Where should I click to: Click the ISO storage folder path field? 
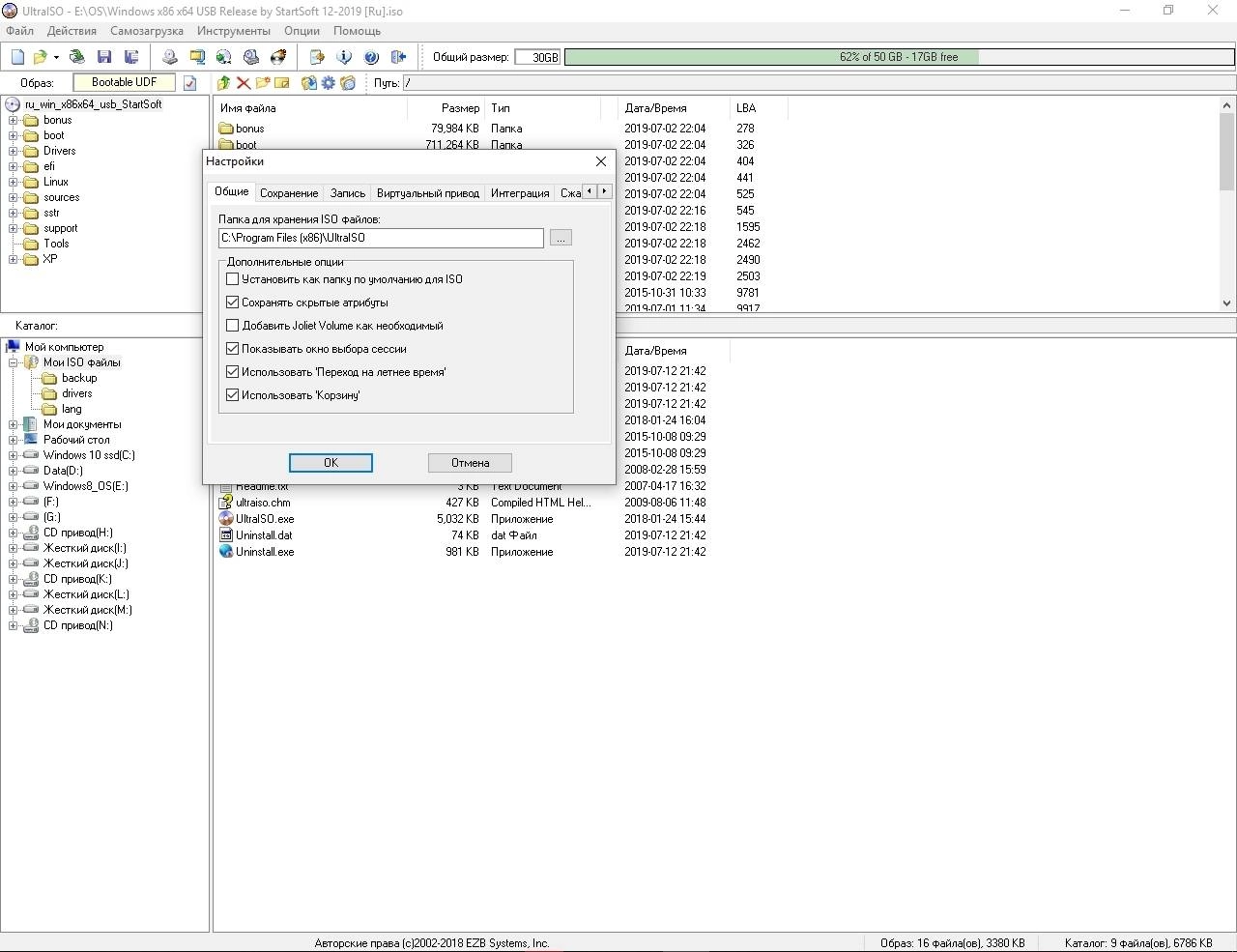click(382, 238)
